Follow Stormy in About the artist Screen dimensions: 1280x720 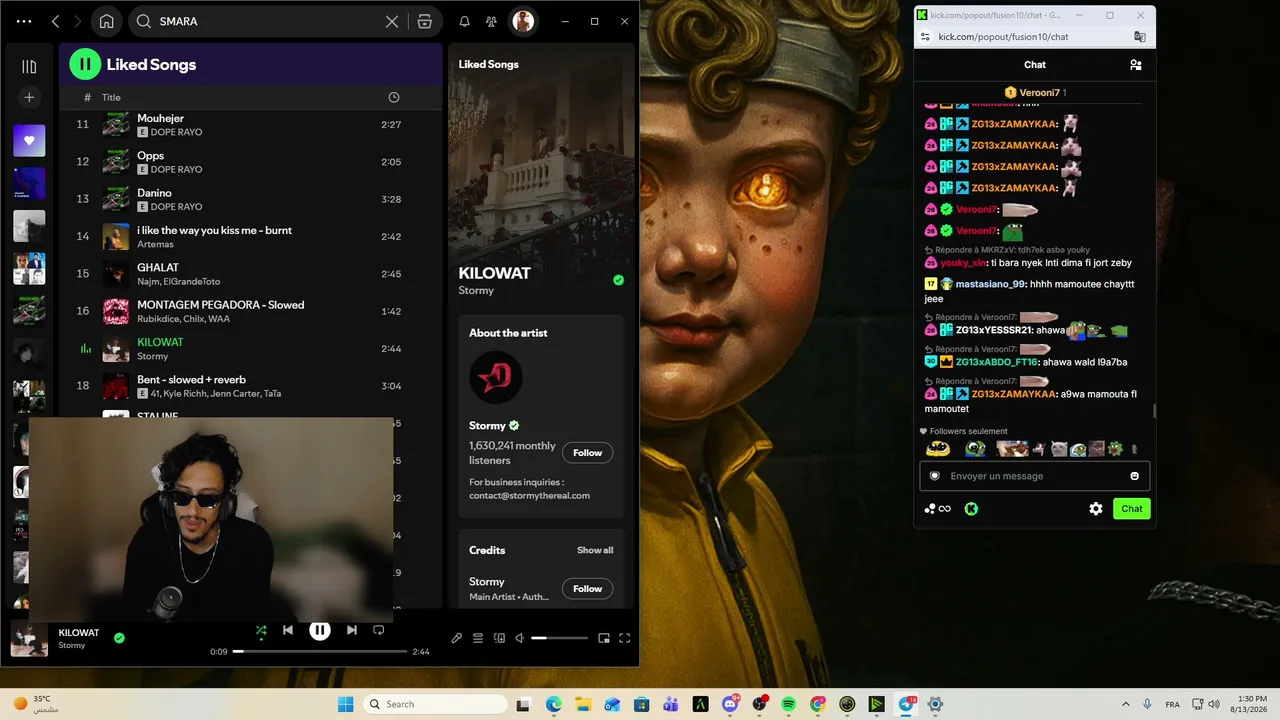coord(587,453)
